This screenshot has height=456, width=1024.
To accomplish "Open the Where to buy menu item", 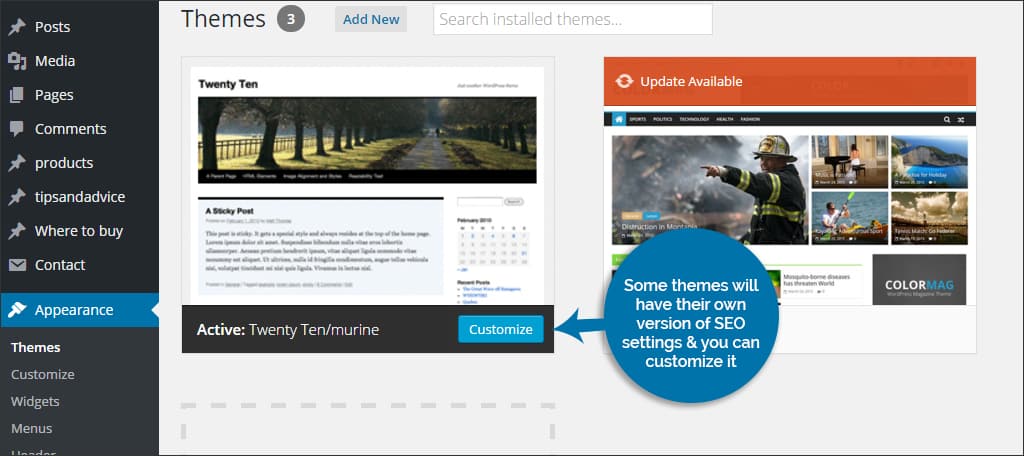I will coord(79,231).
